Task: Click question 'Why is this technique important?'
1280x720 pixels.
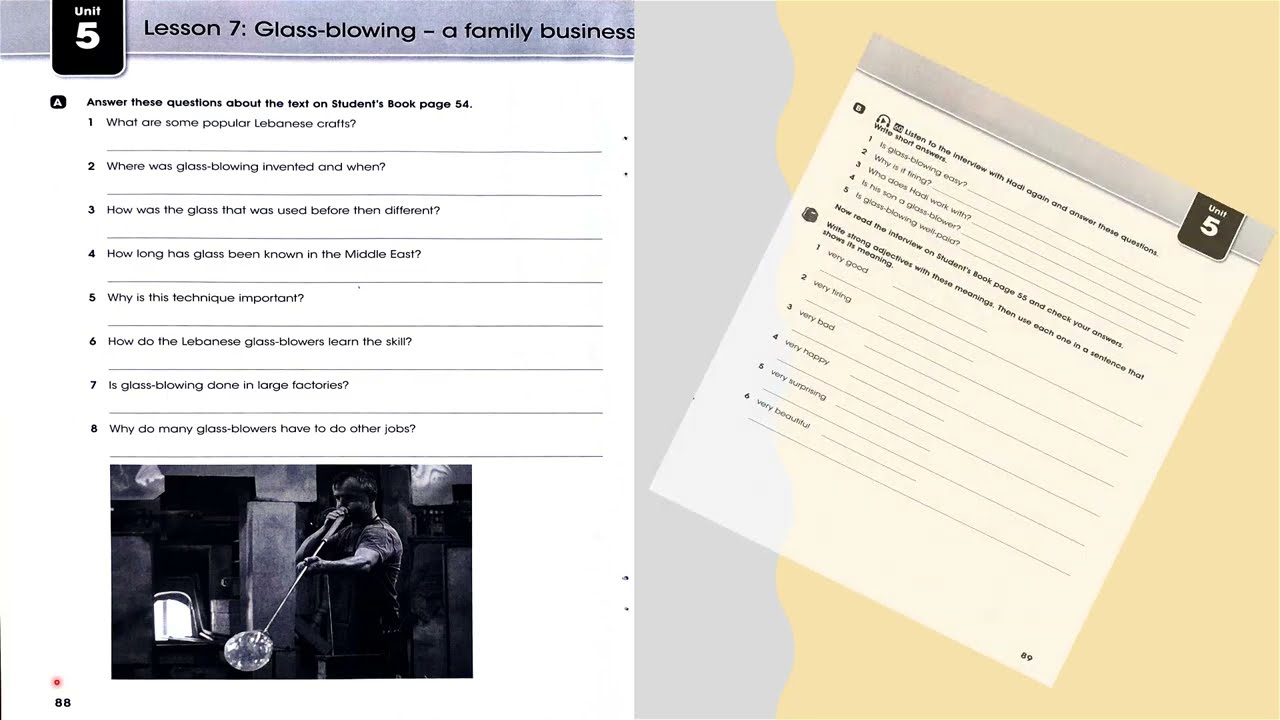Action: (x=206, y=298)
